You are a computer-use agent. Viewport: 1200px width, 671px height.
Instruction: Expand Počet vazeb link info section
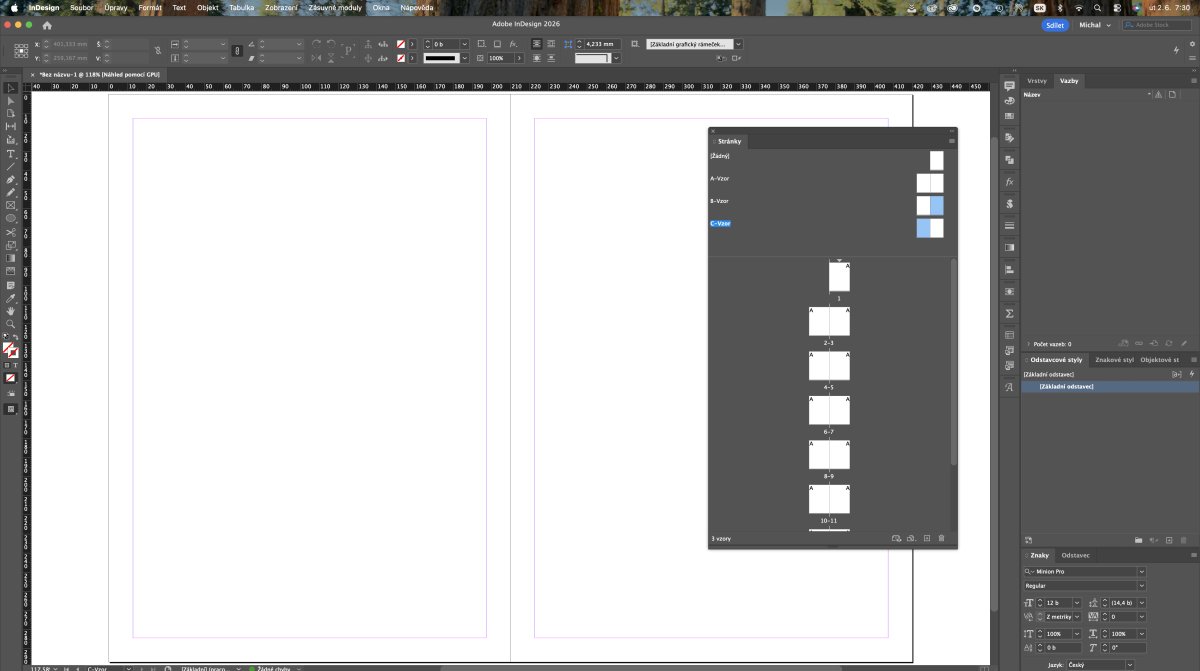tap(1028, 344)
